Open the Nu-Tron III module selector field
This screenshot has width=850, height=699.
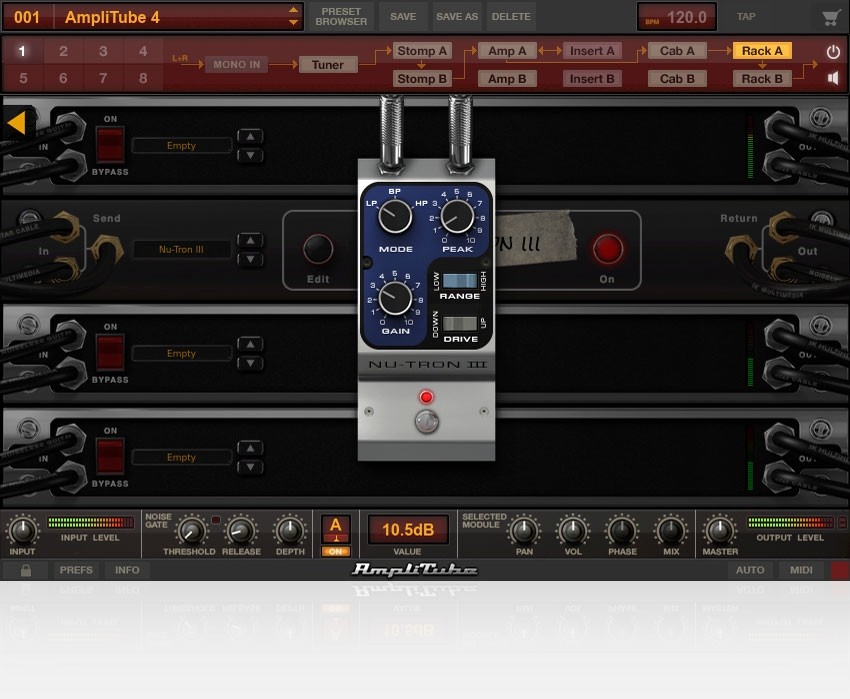182,249
